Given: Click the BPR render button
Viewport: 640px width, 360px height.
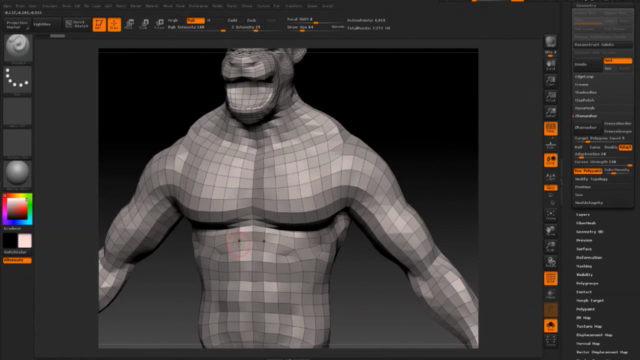Looking at the screenshot, I should (551, 42).
